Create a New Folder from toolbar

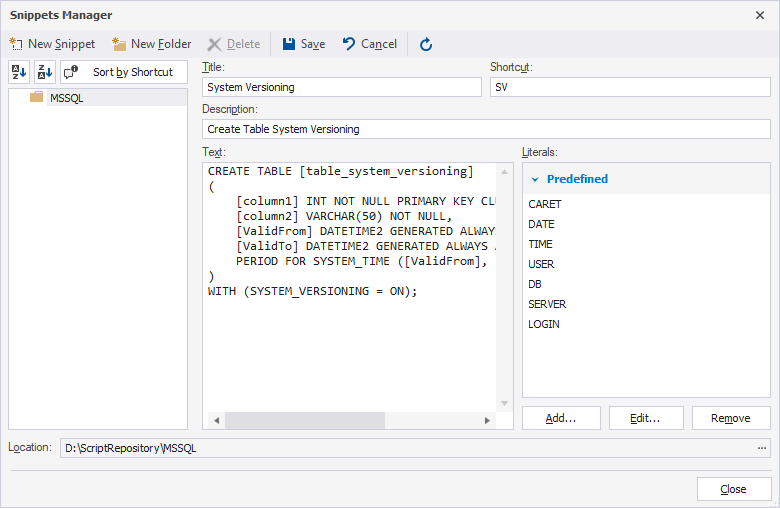(x=152, y=44)
